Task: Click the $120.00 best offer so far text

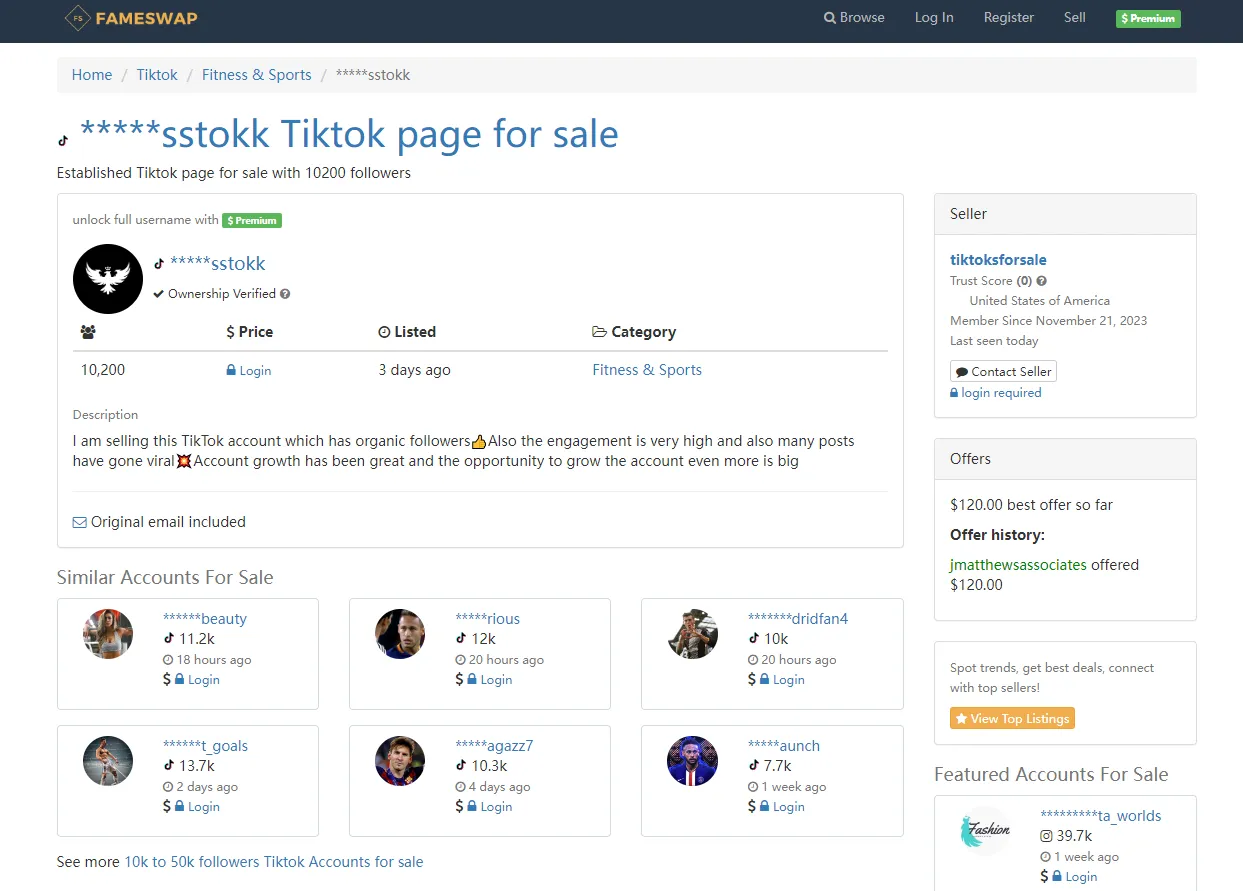Action: click(1031, 505)
